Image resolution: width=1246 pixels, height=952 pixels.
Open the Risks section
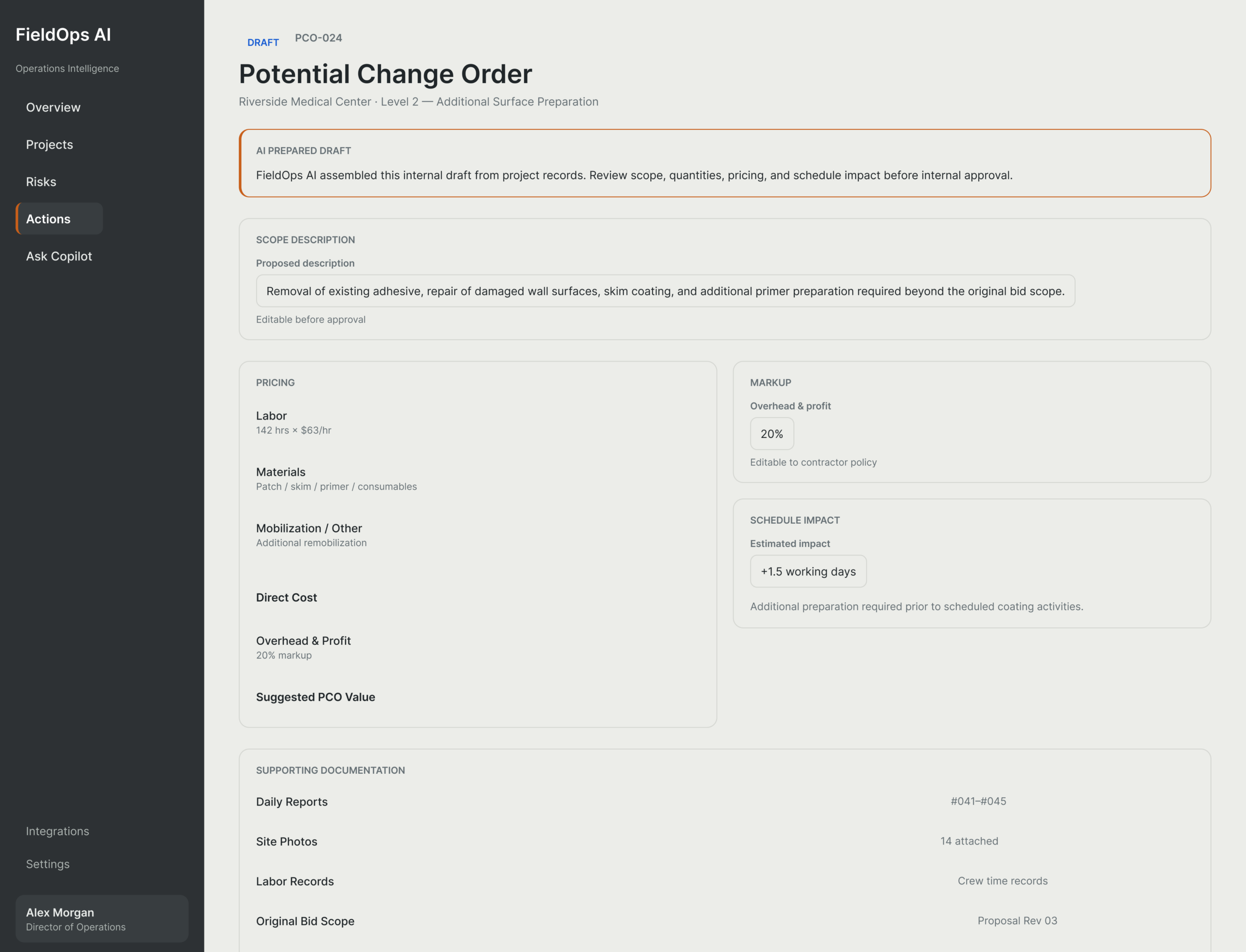click(x=41, y=182)
